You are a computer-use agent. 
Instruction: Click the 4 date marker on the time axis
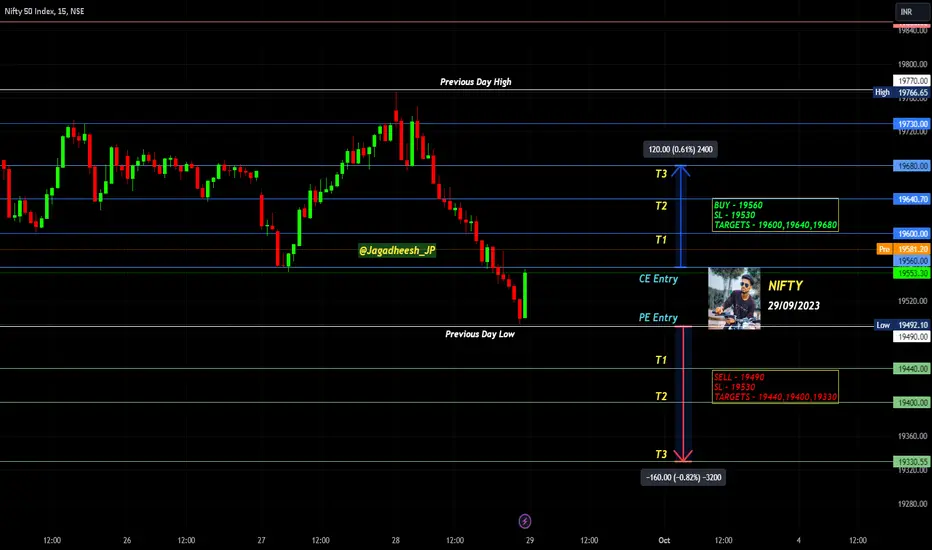[798, 540]
